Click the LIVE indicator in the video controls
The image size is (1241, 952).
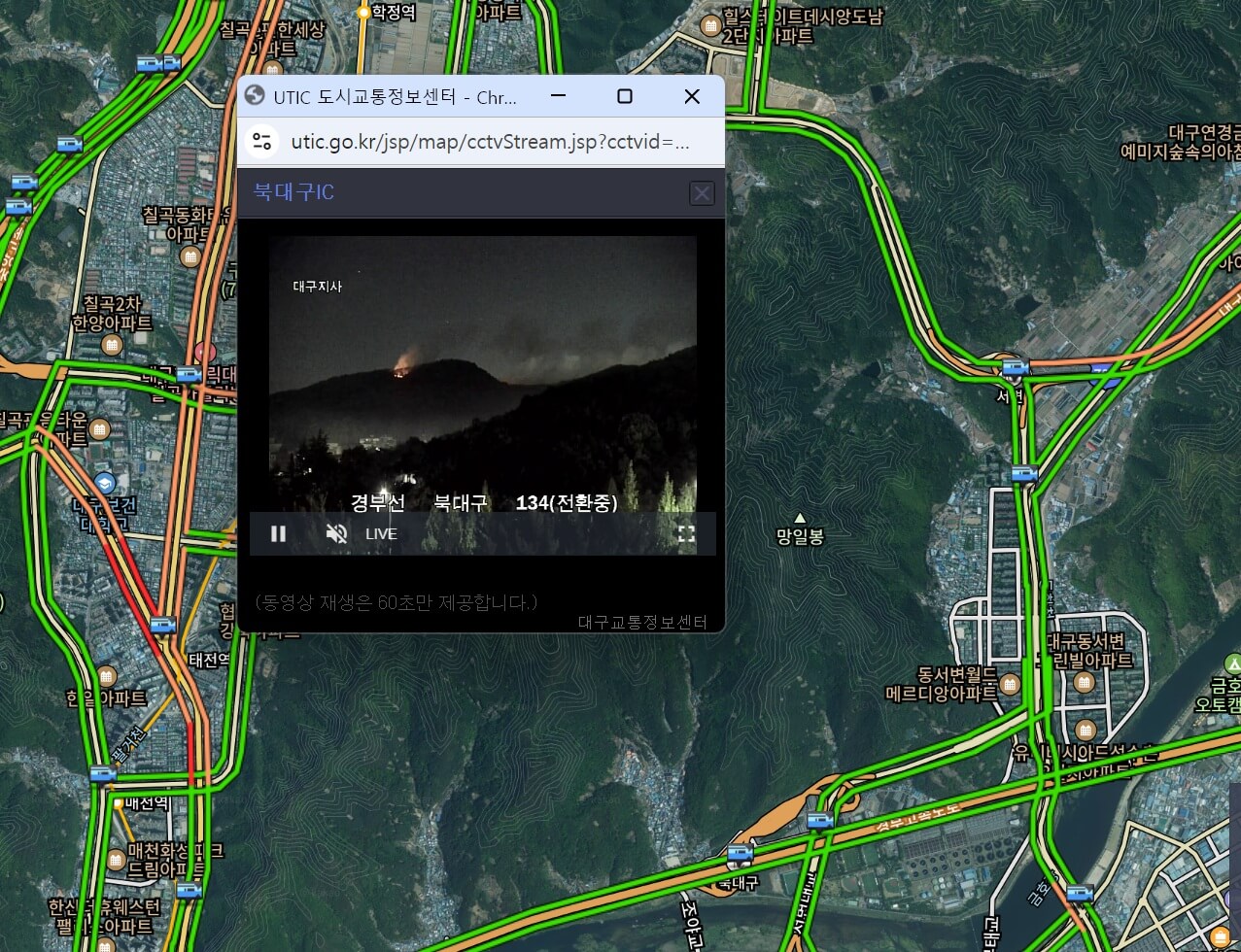click(381, 533)
